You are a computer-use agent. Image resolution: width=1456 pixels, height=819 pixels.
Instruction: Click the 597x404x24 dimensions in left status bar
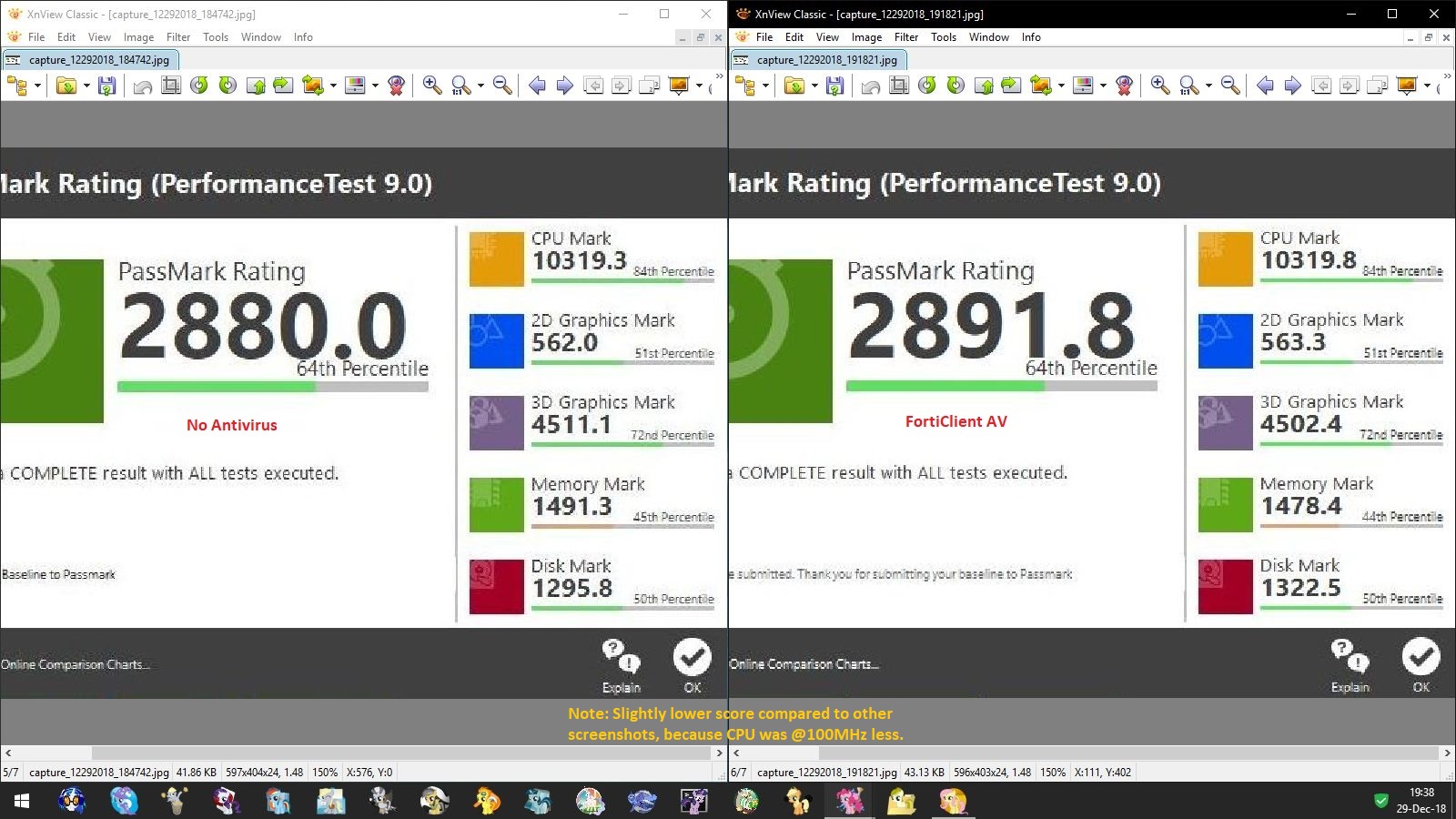[264, 773]
